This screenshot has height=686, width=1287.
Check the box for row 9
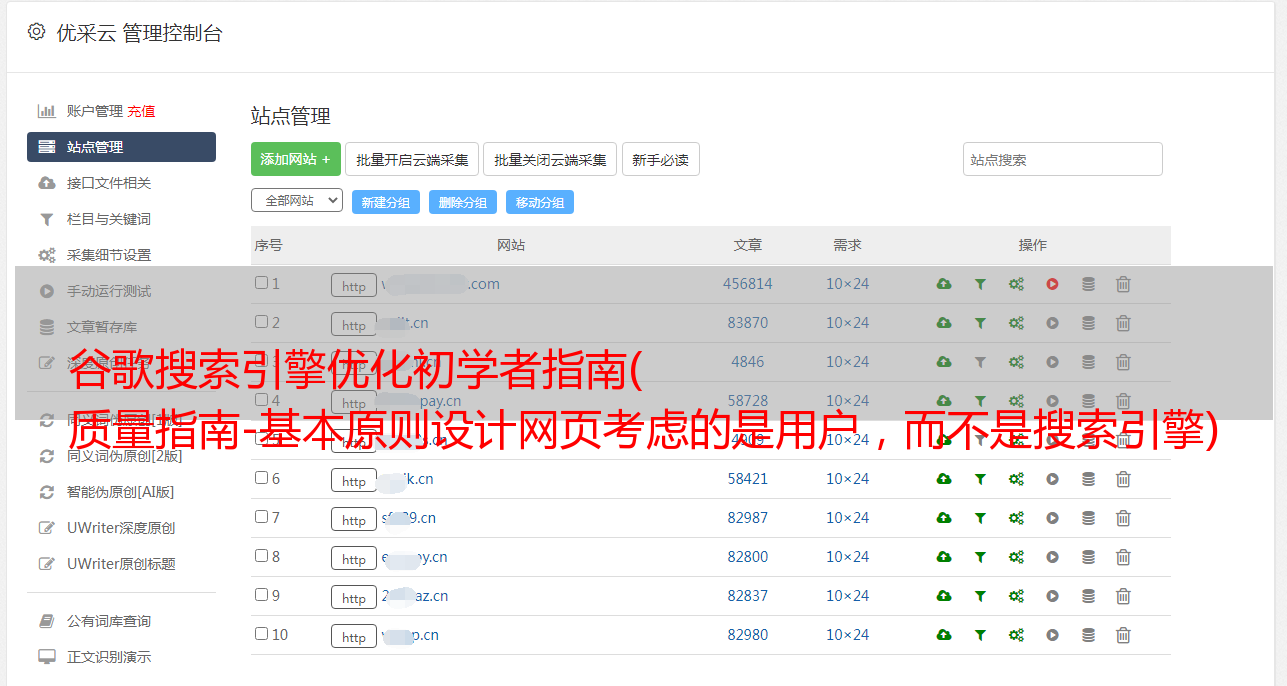pos(261,595)
